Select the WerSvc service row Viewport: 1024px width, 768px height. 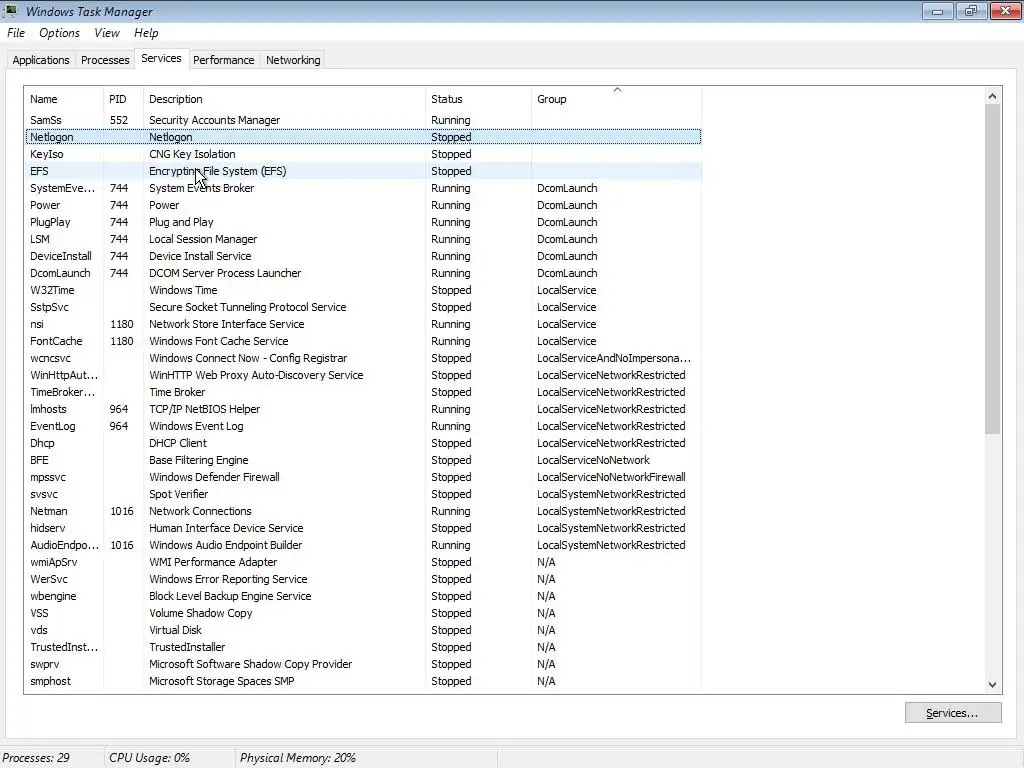(363, 579)
